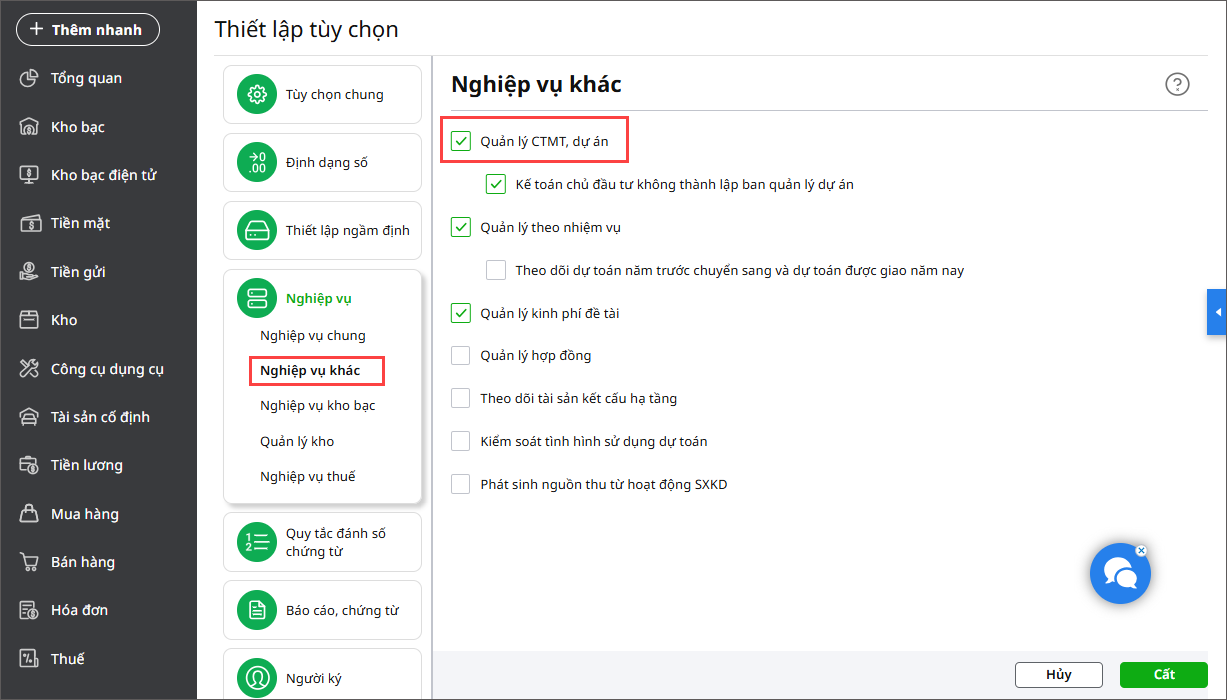The width and height of the screenshot is (1227, 700).
Task: Click the green Cất save button
Action: [1164, 675]
